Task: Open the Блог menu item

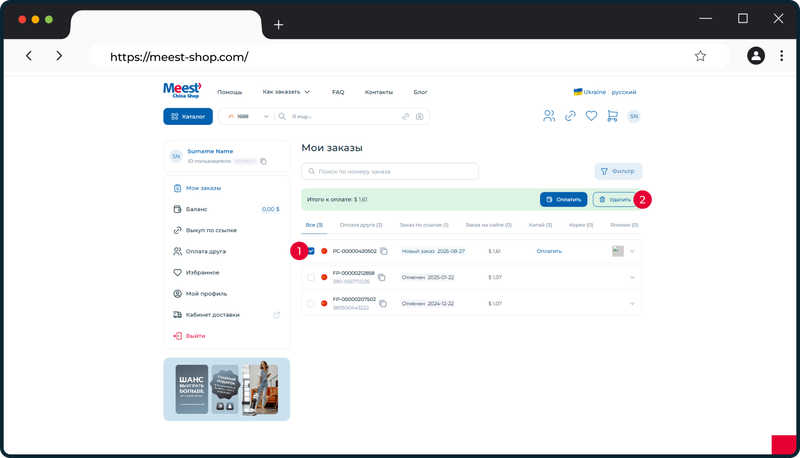Action: [x=420, y=92]
